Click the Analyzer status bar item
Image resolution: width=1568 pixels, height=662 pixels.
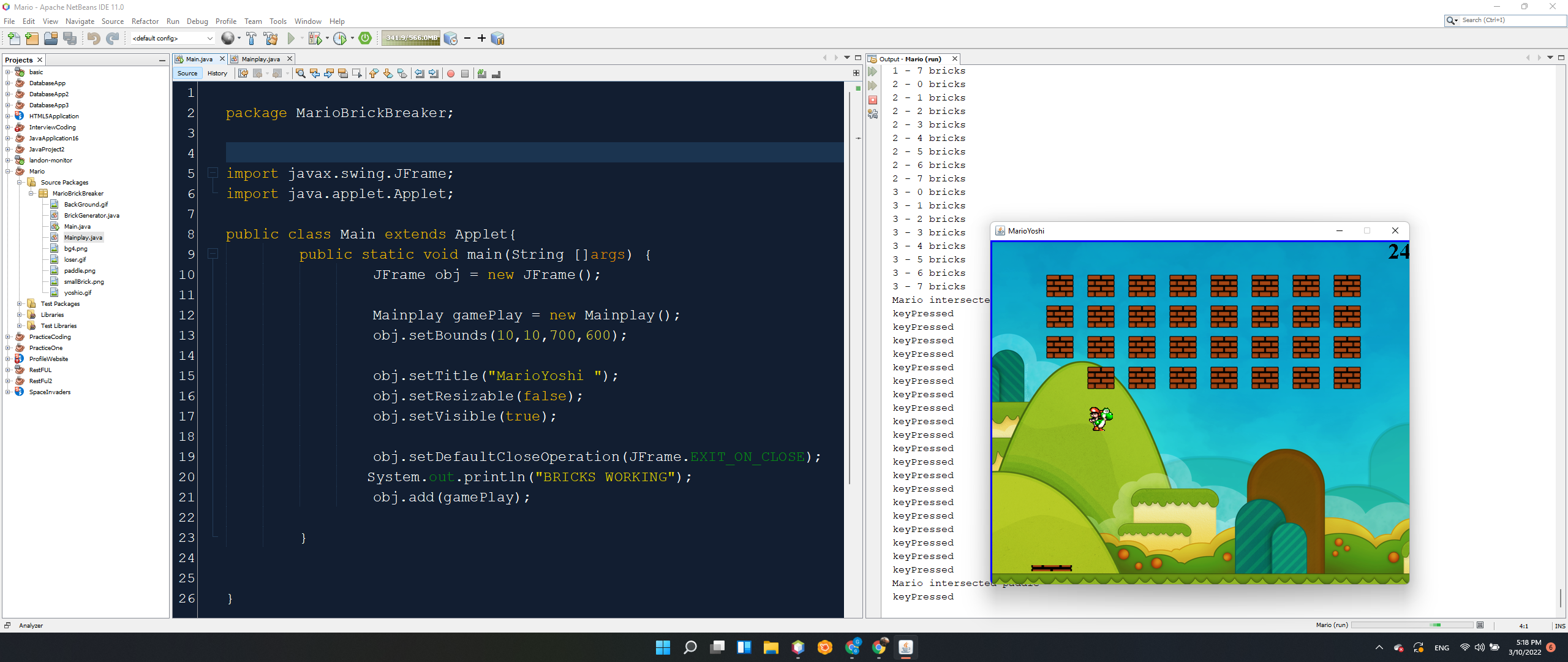coord(31,626)
